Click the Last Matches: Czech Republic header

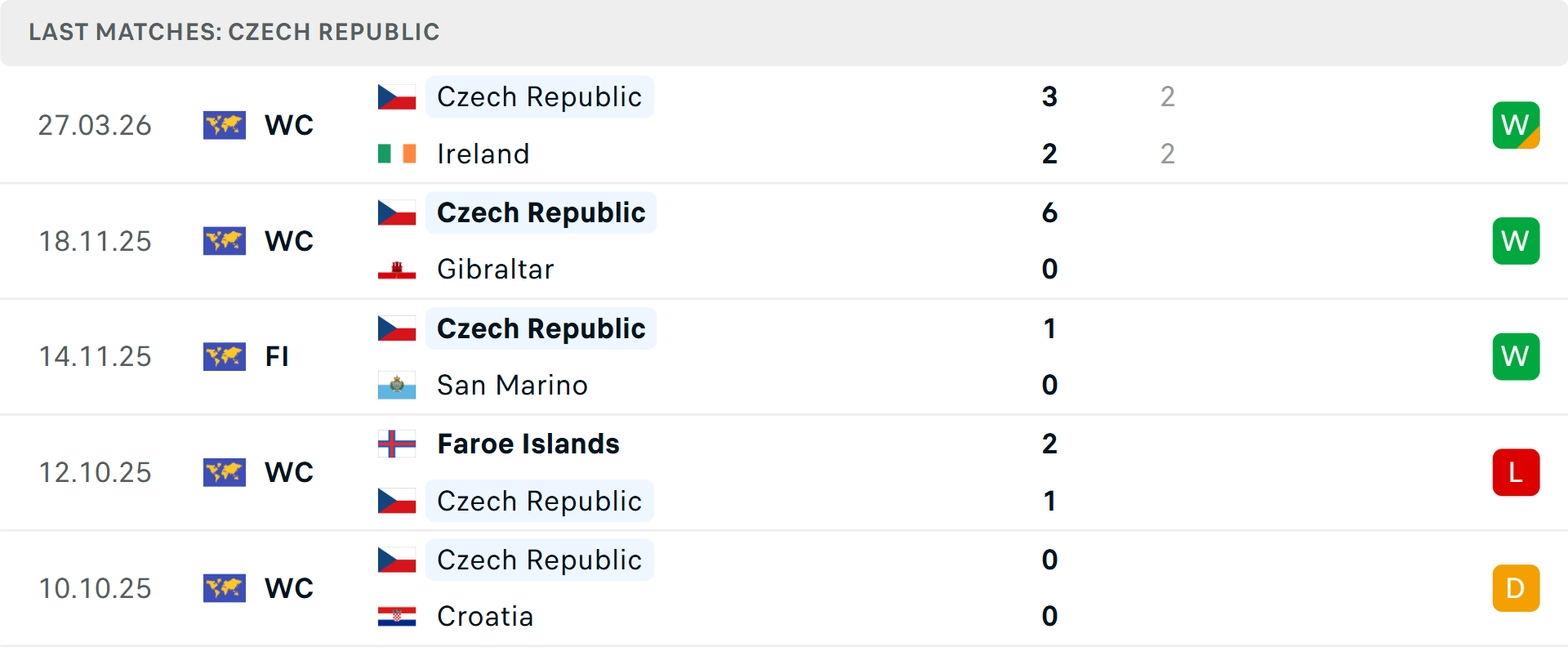234,32
